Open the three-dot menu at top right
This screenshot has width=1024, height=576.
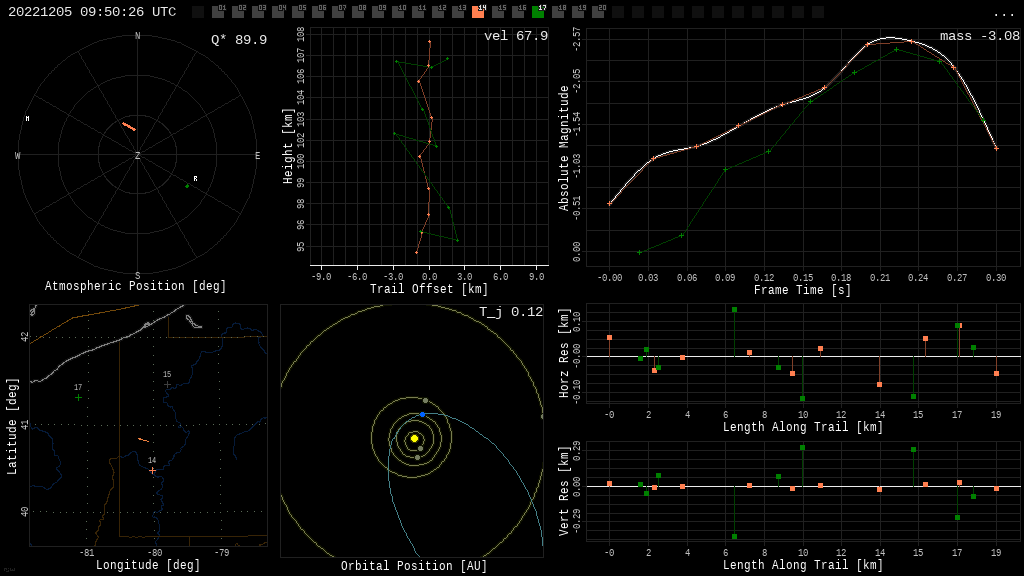click(x=1003, y=14)
